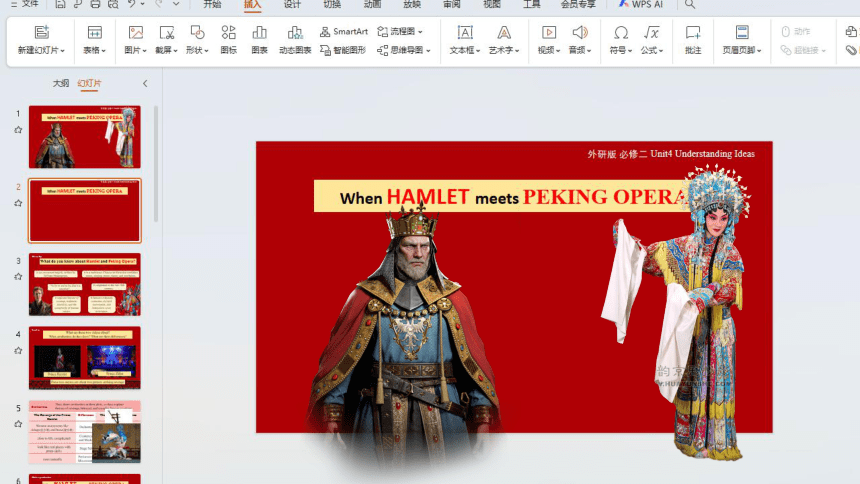860x484 pixels.
Task: Undo the last action
Action: click(x=132, y=4)
